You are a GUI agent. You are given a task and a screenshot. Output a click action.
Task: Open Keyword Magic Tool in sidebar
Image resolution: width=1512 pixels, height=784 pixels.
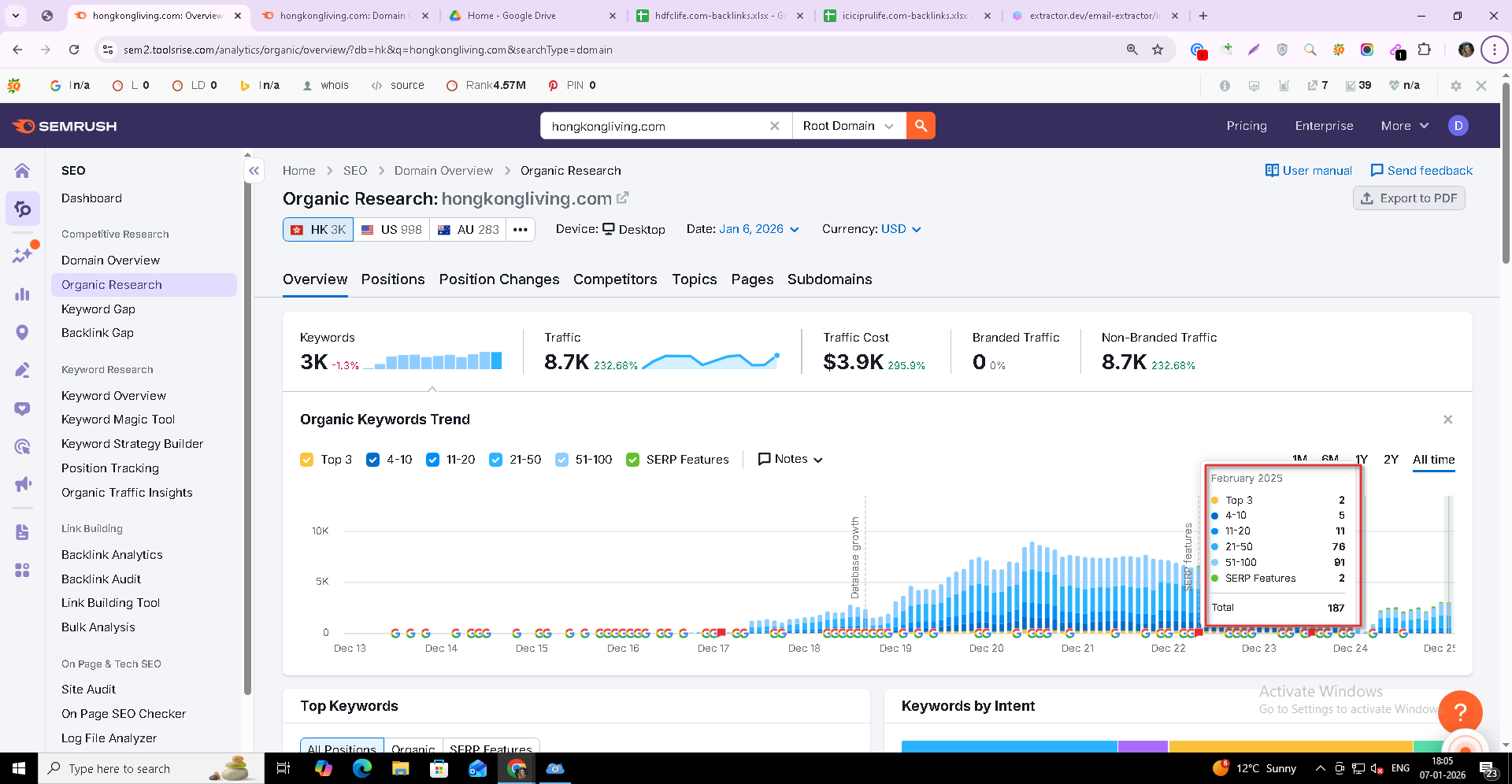[x=118, y=420]
